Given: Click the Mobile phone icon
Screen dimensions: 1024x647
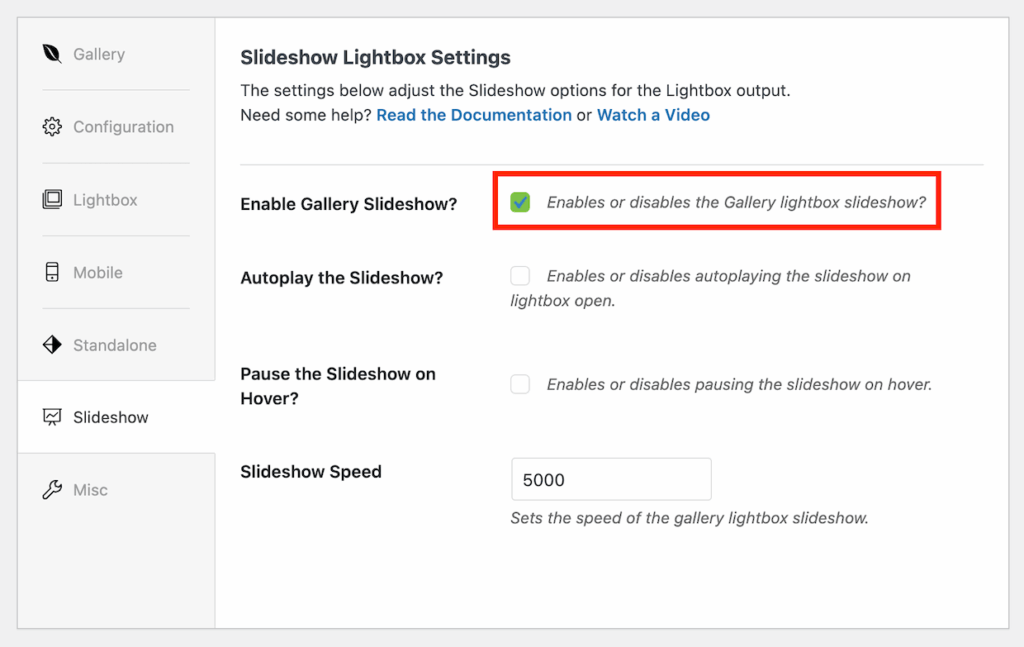Looking at the screenshot, I should click(52, 272).
